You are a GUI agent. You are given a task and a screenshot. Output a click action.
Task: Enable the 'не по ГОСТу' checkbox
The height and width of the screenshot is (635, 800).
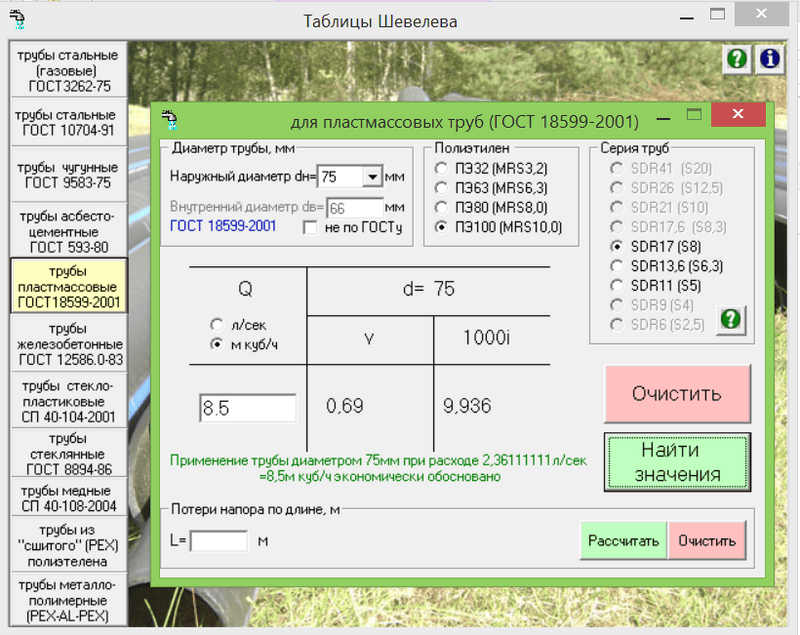tap(311, 228)
